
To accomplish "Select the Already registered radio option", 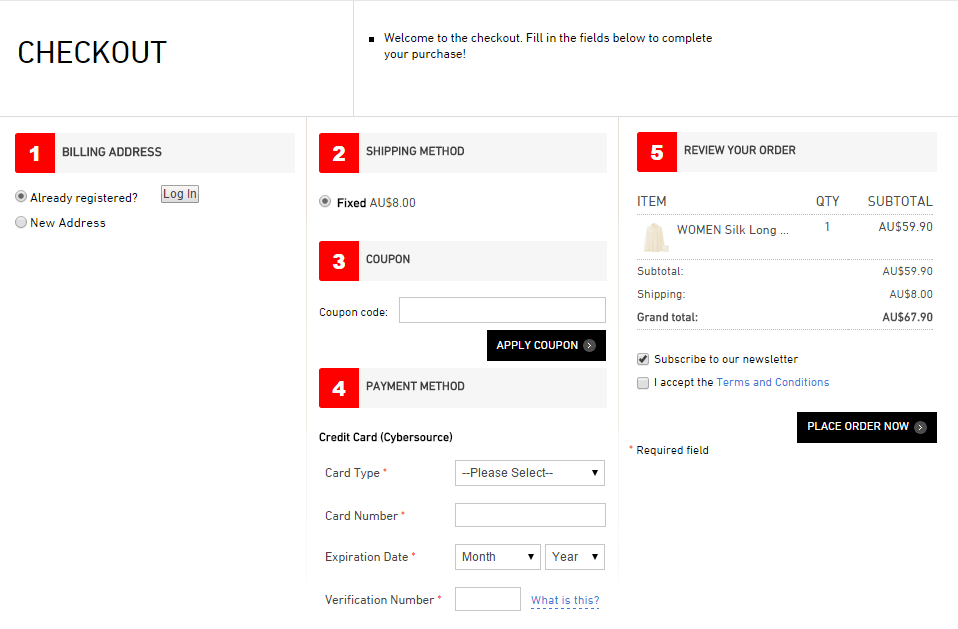I will pyautogui.click(x=21, y=197).
